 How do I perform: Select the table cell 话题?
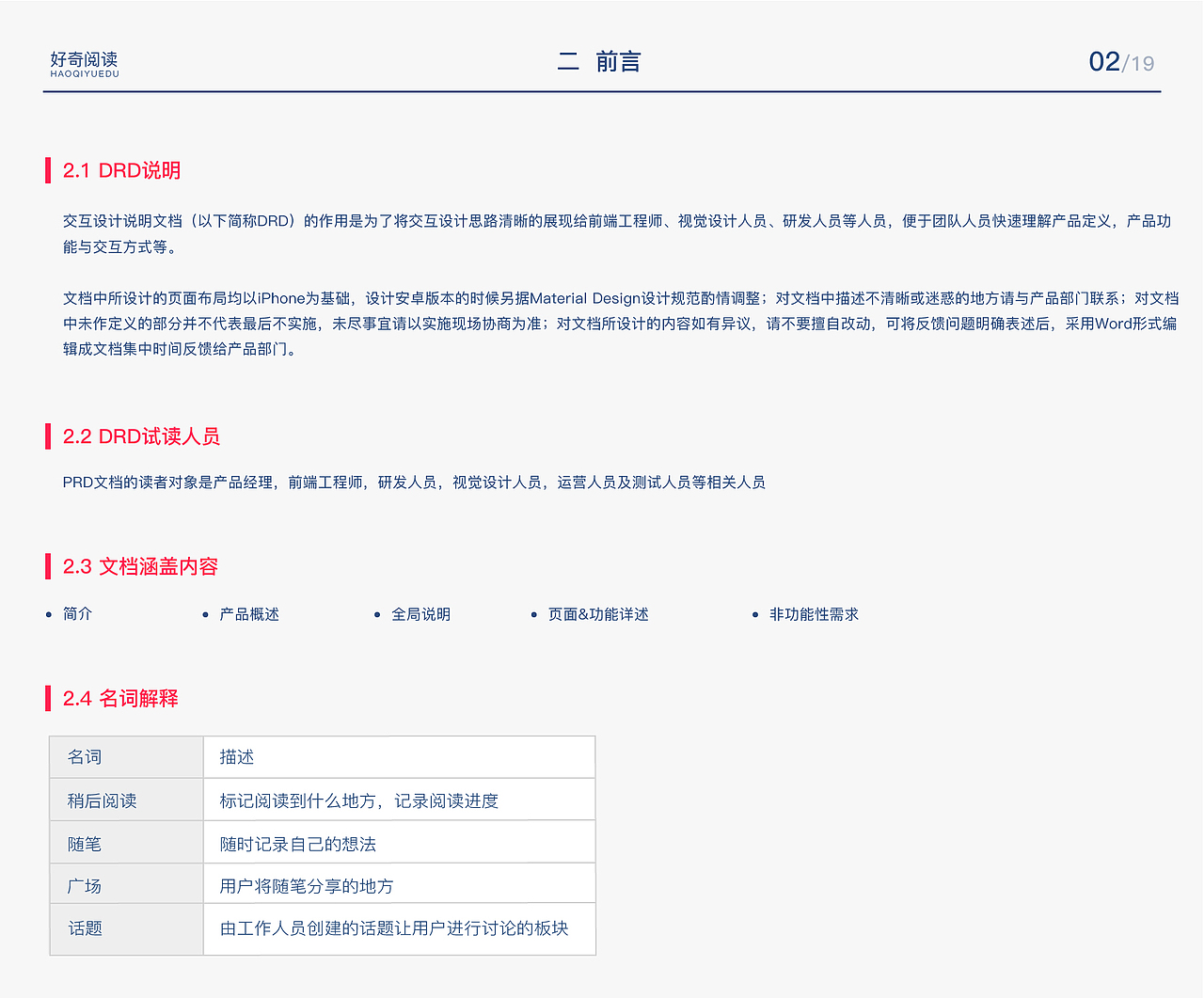click(x=127, y=929)
